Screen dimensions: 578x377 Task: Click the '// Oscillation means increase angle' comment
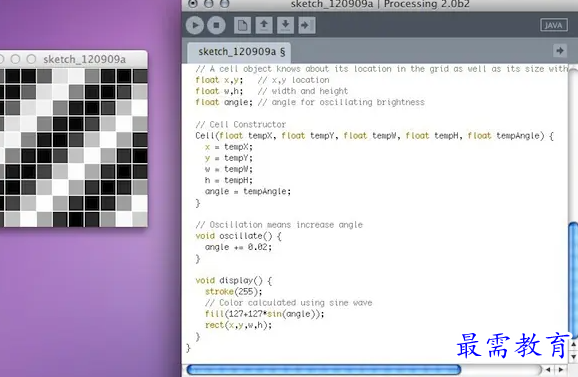point(279,225)
